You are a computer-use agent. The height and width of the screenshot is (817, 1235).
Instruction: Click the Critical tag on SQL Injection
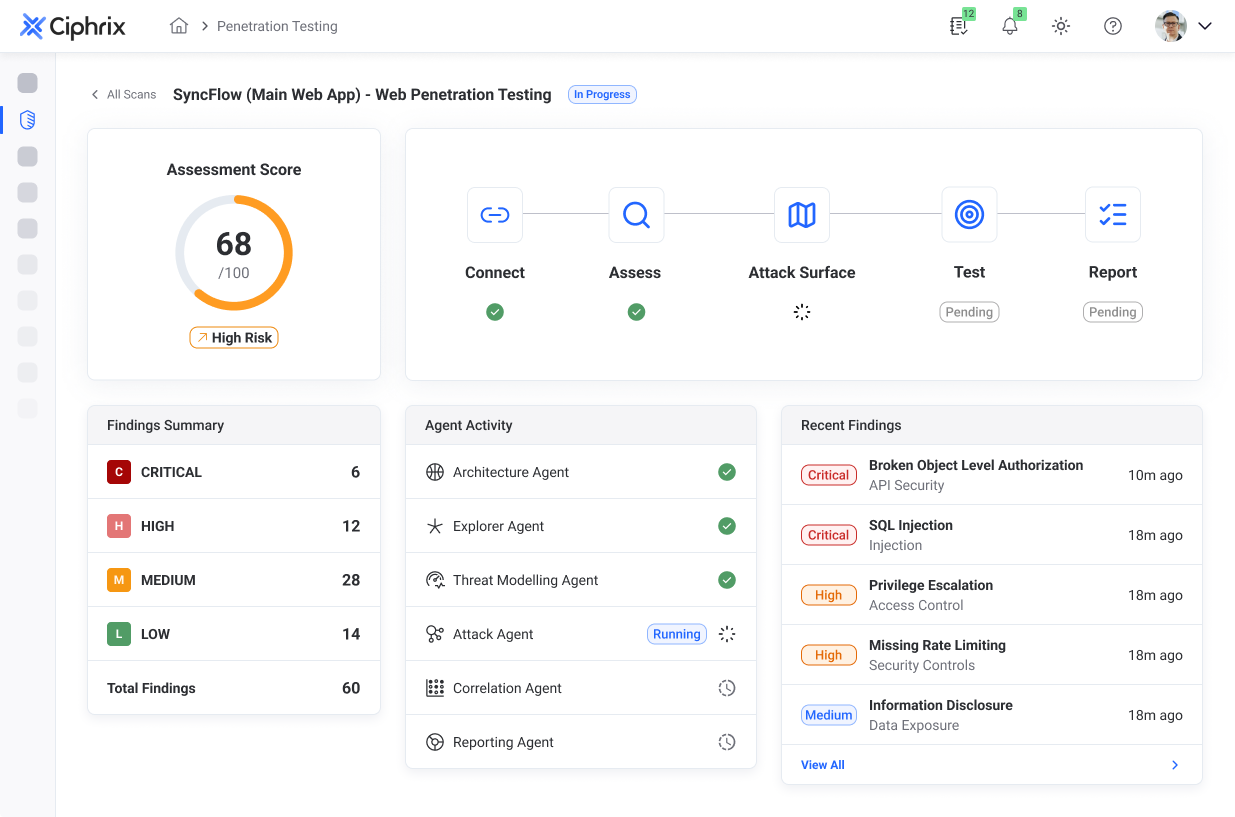[829, 535]
